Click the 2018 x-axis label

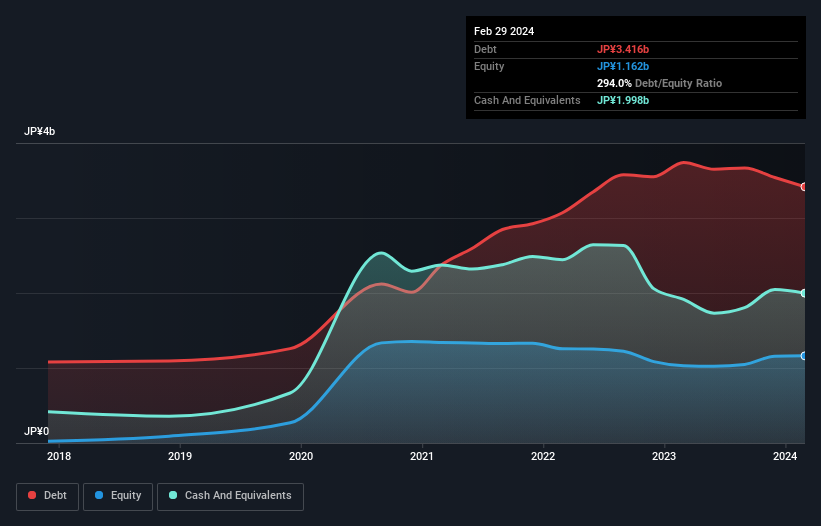[59, 456]
